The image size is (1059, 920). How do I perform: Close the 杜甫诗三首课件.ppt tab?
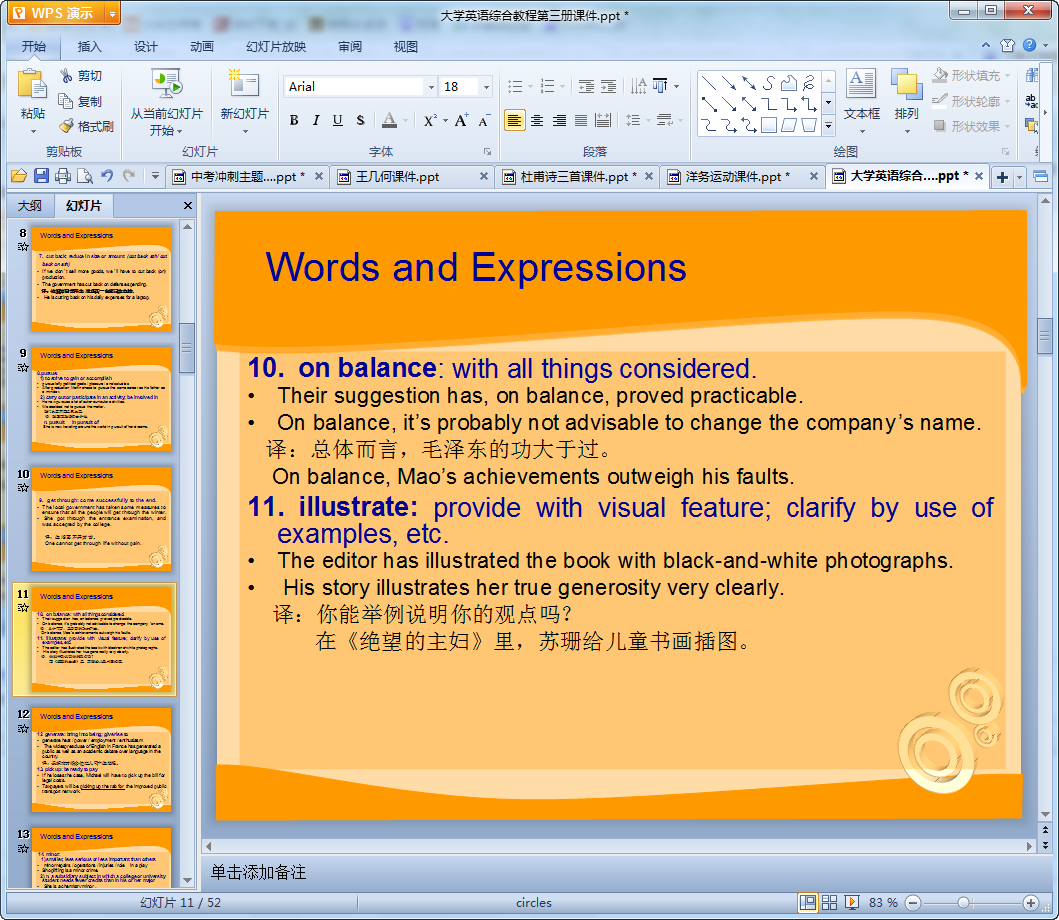(648, 176)
